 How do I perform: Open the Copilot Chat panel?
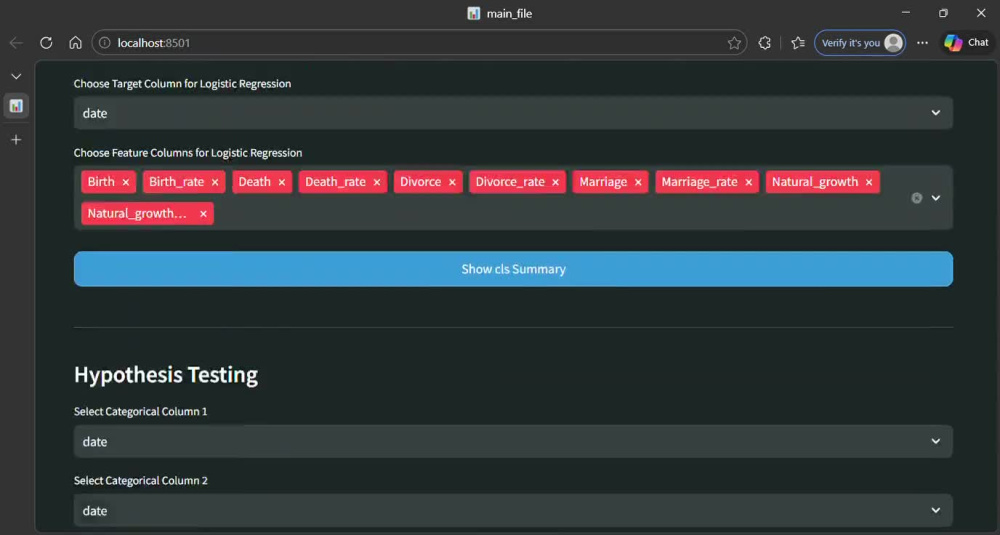[966, 43]
